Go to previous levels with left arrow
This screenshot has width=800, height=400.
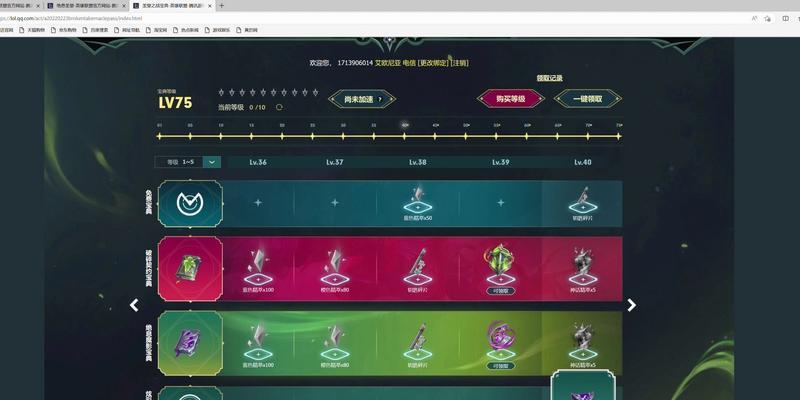coord(134,305)
